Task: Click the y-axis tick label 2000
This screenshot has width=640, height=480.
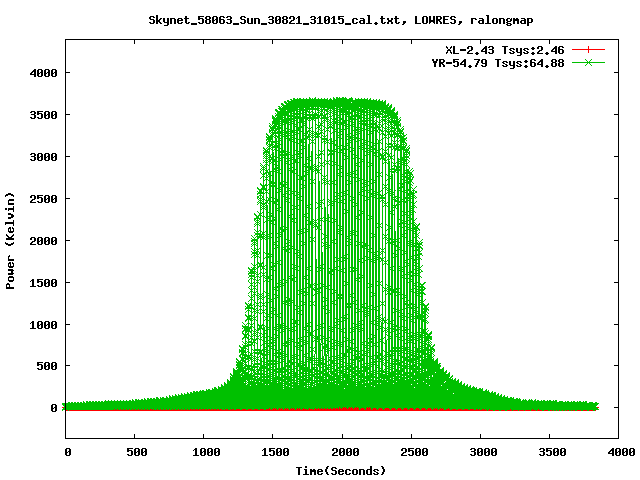Action: (x=43, y=241)
